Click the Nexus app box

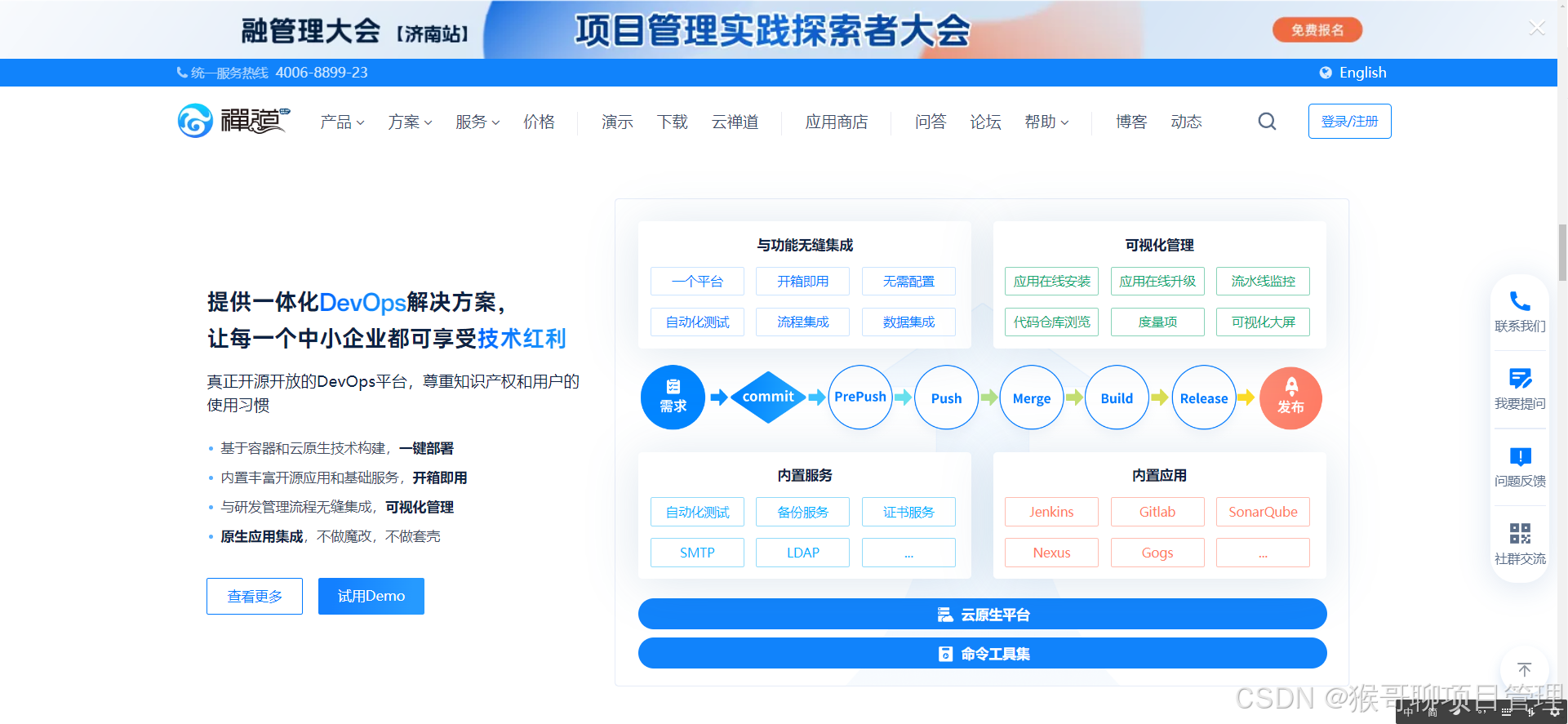pos(1051,553)
